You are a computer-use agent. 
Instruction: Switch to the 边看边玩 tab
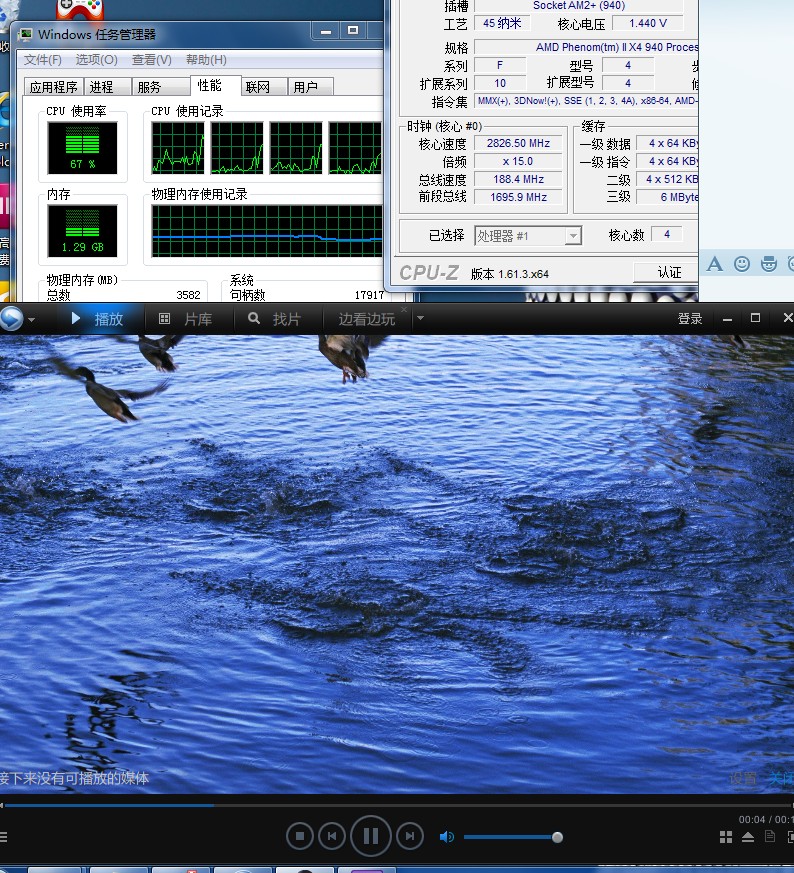click(x=366, y=319)
